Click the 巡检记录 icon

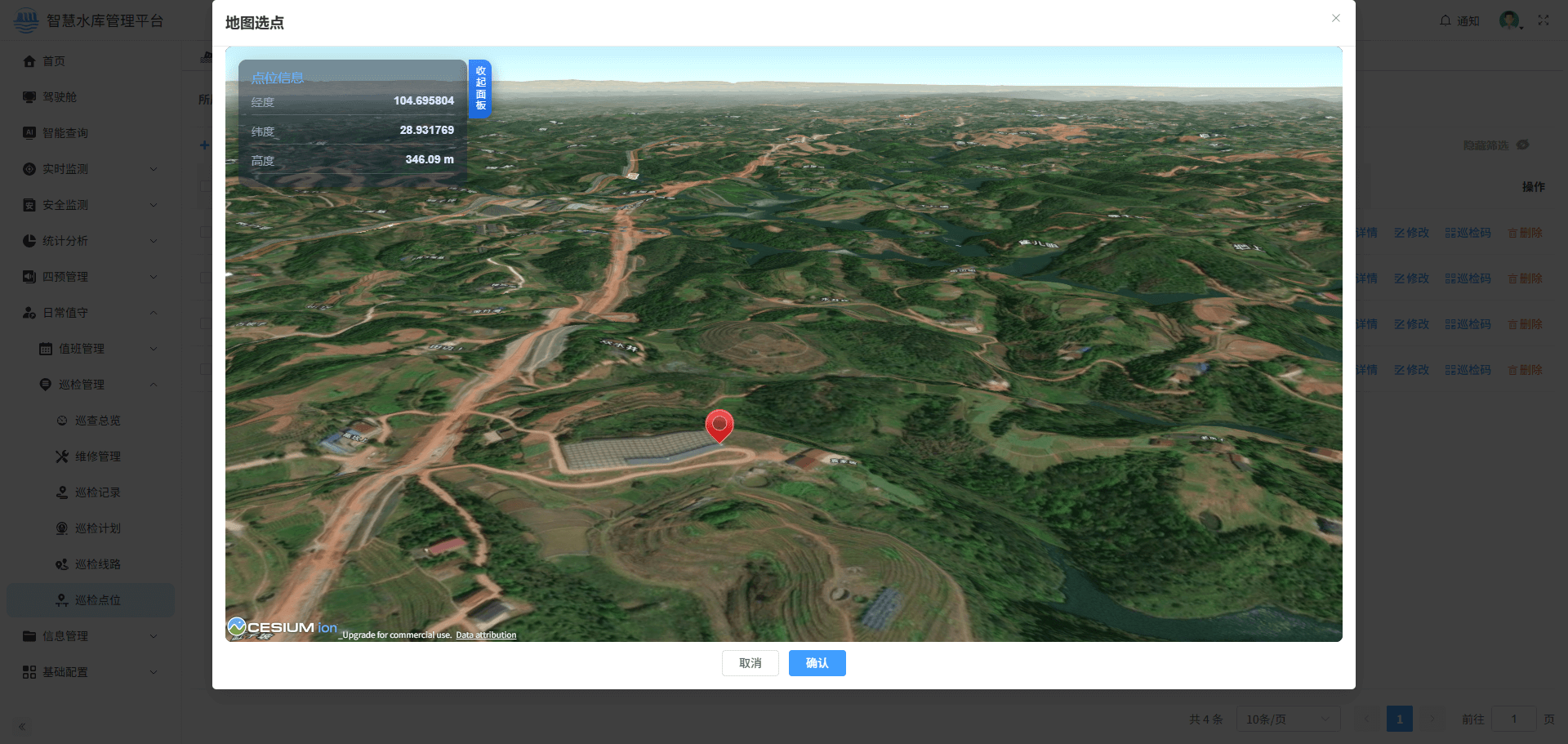tap(62, 492)
